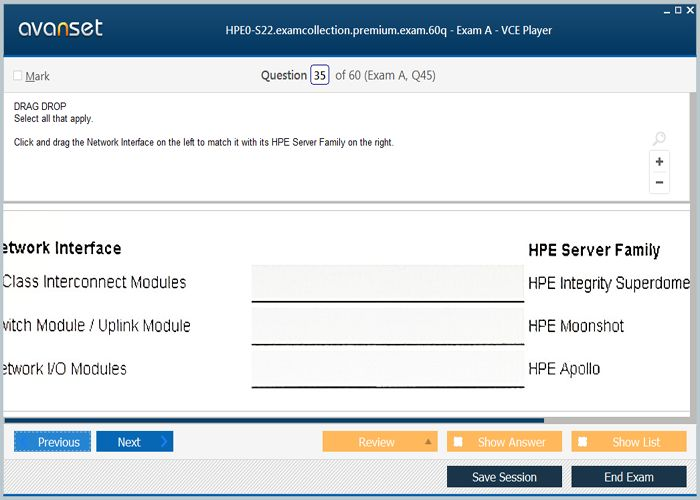Click the exam progress bar
The image size is (700, 500).
pos(274,420)
